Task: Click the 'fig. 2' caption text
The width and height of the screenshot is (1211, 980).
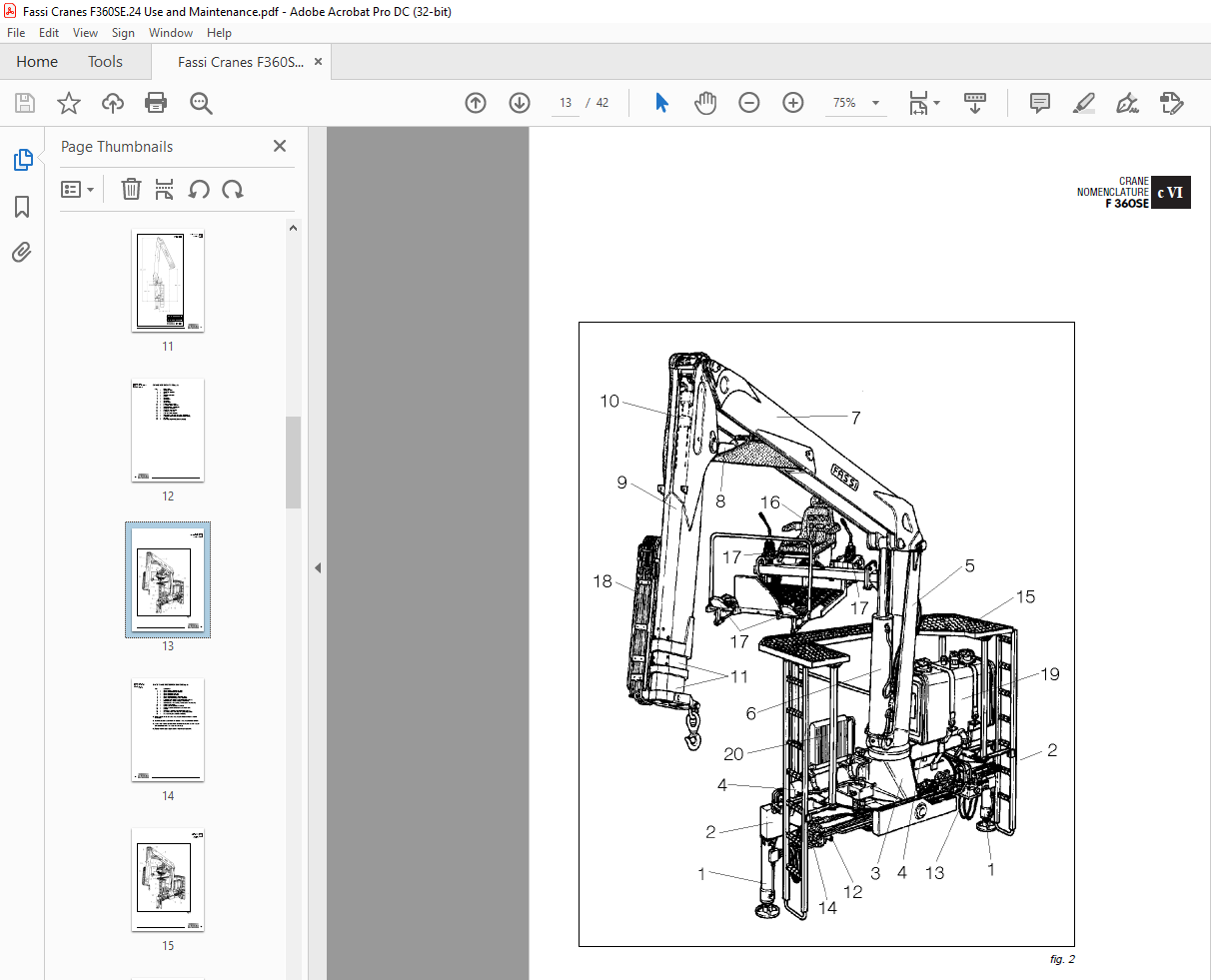Action: point(1062,959)
